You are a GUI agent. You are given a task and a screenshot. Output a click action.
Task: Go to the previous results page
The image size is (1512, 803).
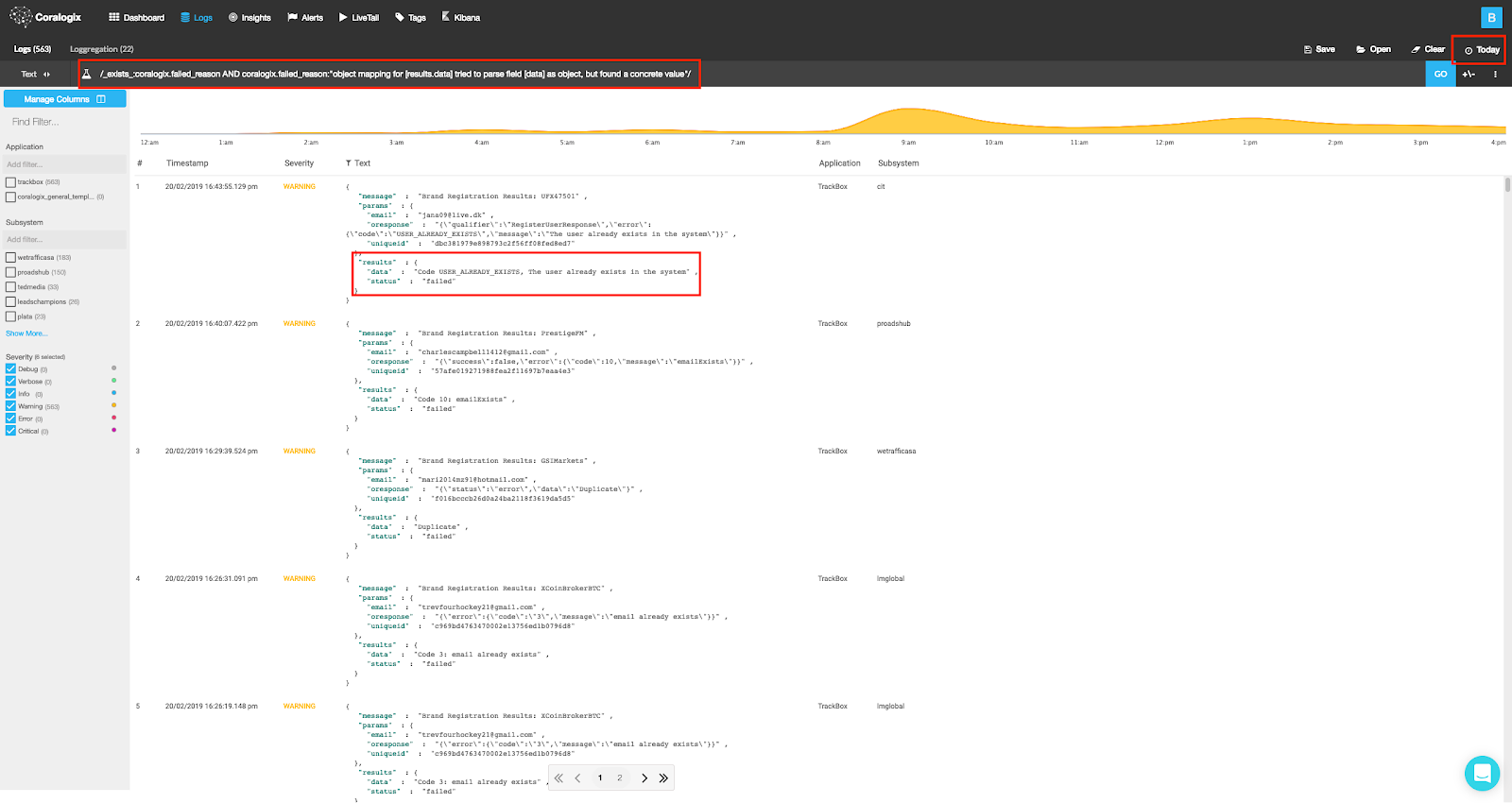tap(577, 778)
